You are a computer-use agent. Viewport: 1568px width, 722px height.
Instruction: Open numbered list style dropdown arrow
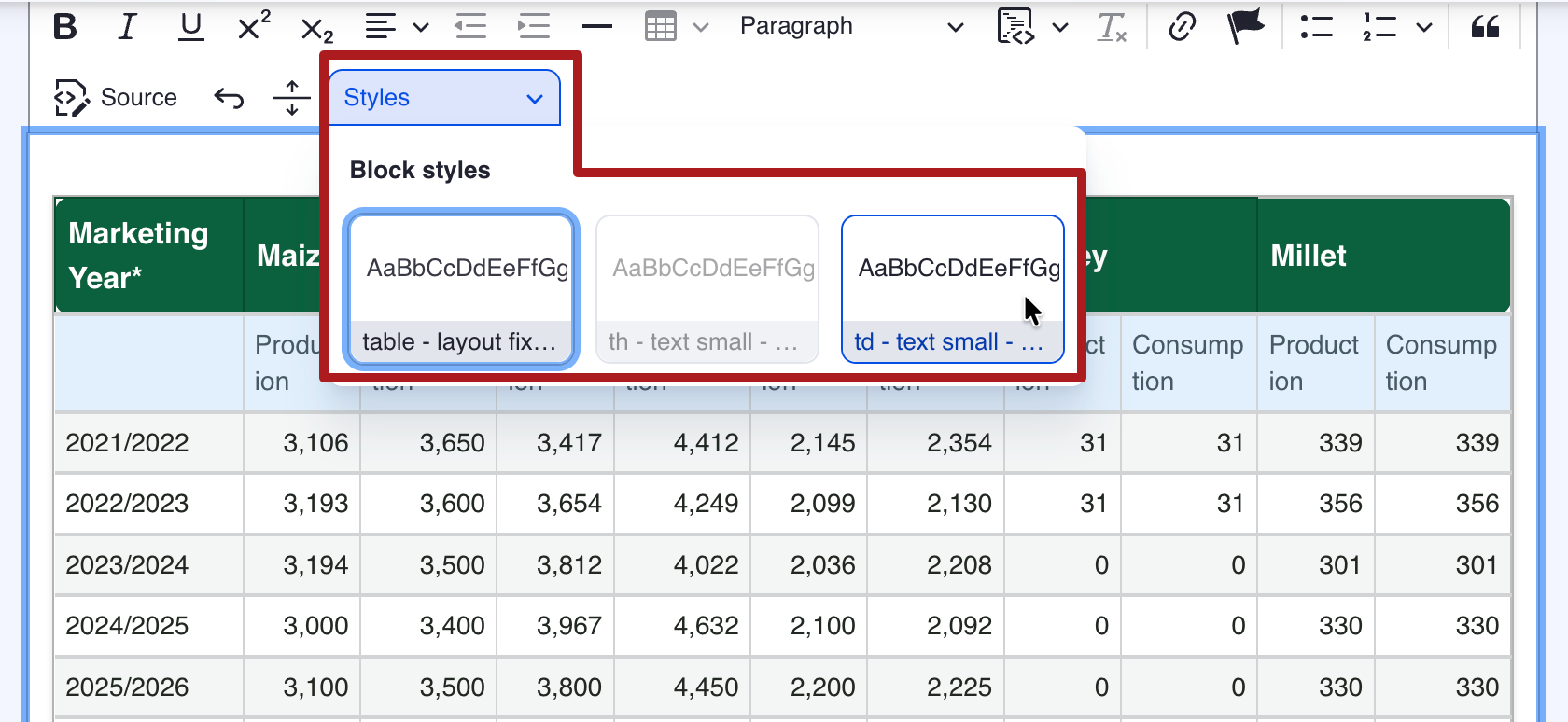[x=1424, y=28]
